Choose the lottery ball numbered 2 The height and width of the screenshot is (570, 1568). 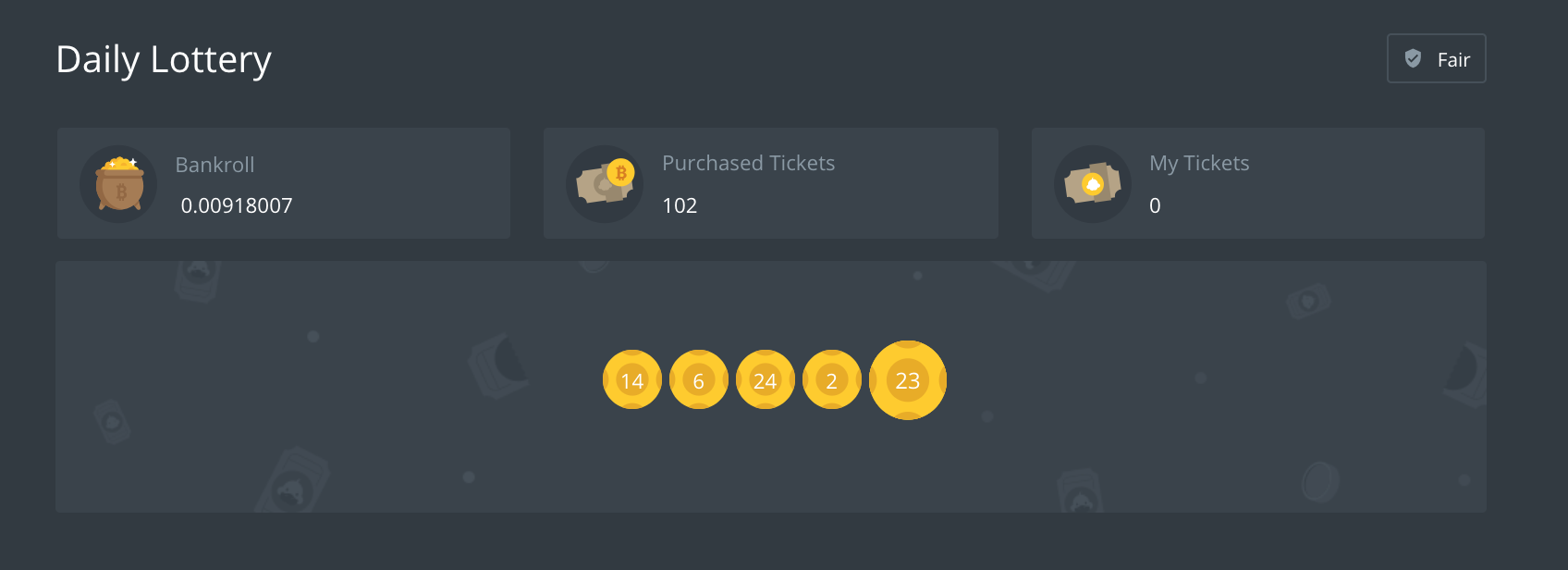(832, 379)
